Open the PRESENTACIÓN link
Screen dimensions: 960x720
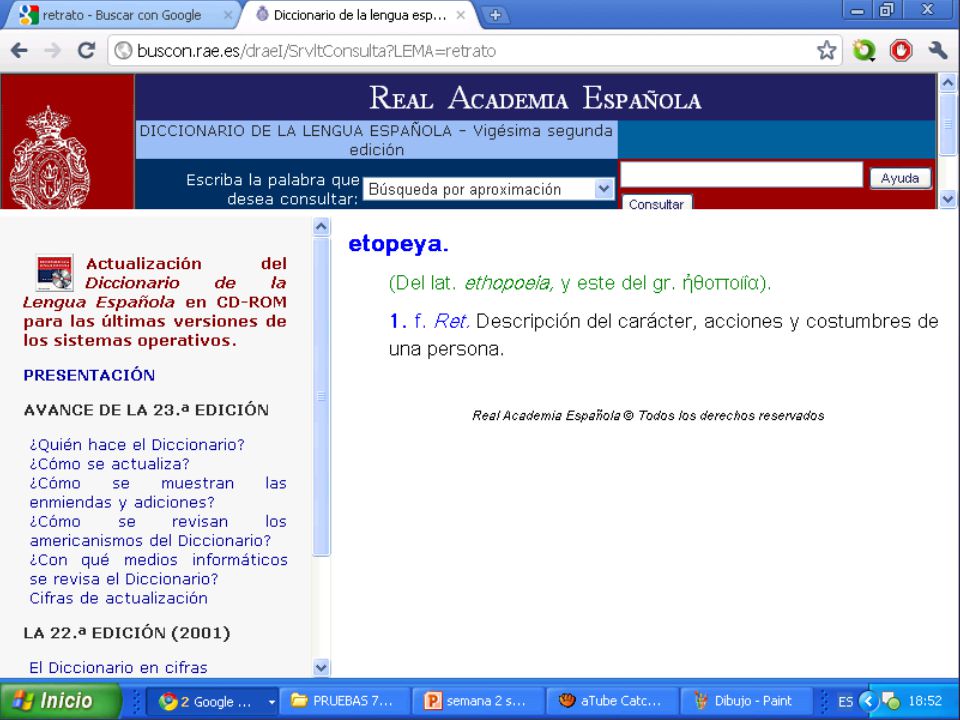89,375
